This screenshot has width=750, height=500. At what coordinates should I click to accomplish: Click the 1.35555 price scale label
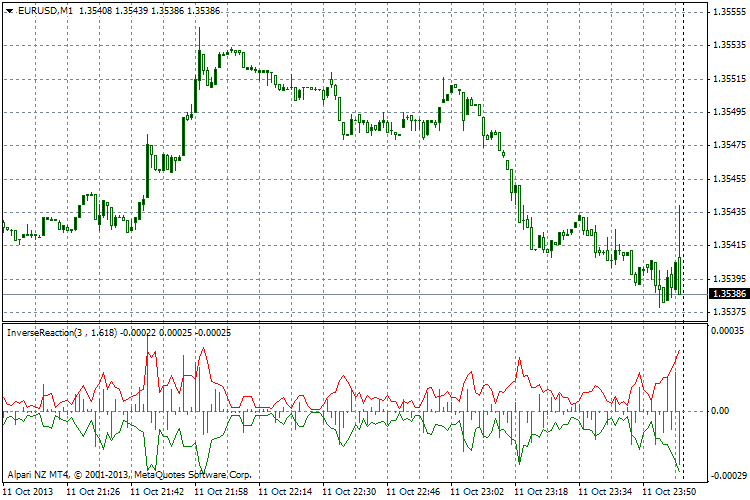click(727, 12)
